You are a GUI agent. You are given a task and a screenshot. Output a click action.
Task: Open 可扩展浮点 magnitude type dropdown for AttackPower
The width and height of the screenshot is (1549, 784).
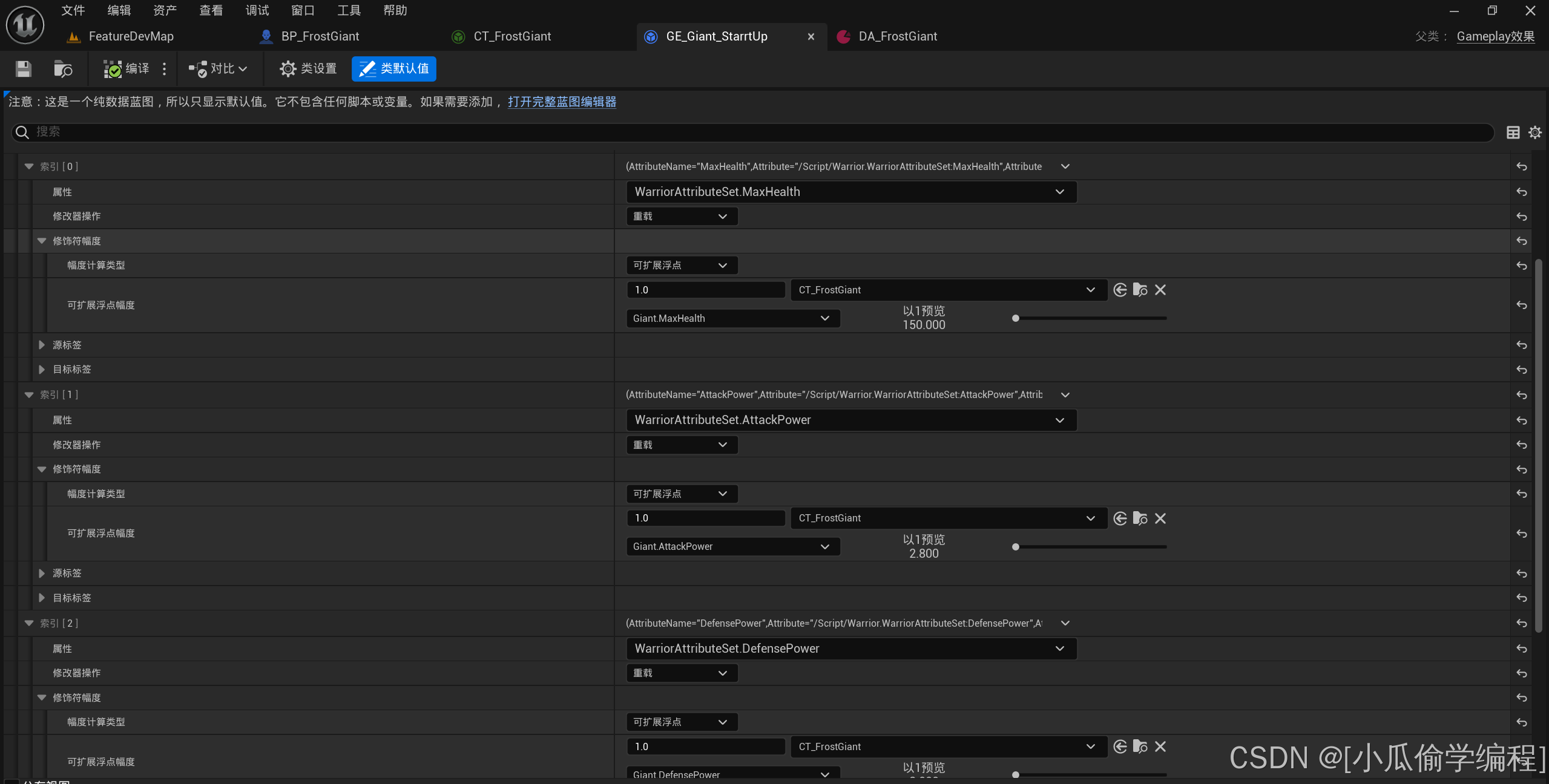click(x=682, y=494)
